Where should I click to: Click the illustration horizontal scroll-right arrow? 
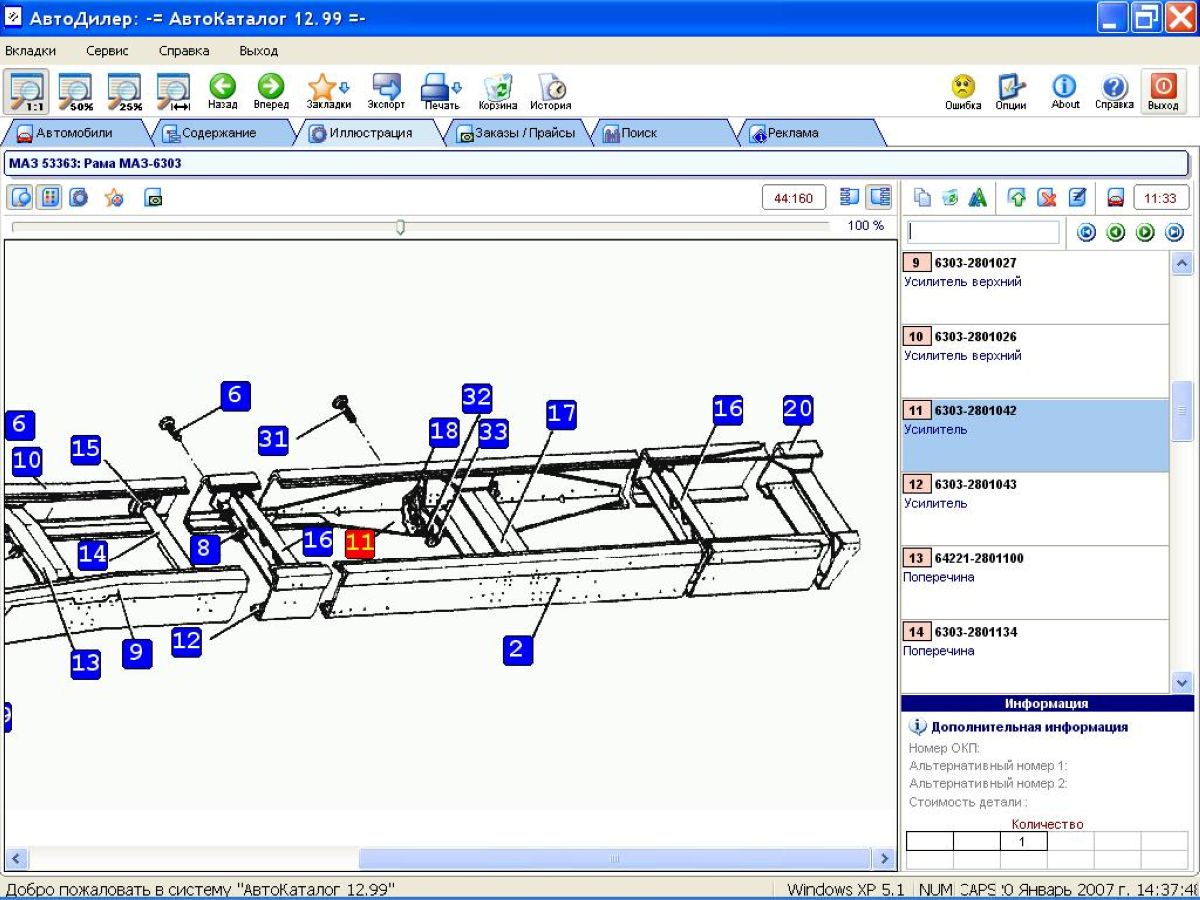[x=884, y=859]
